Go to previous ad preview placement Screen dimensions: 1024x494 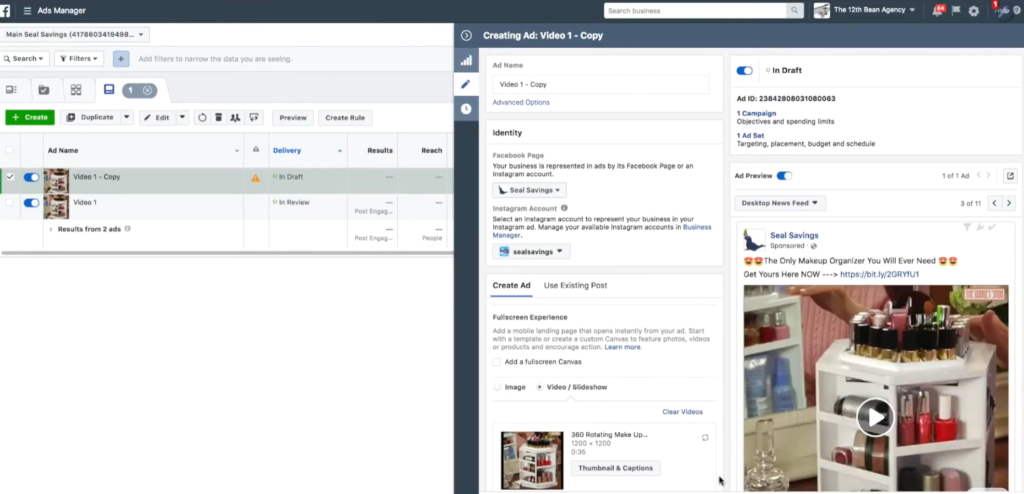click(x=994, y=203)
